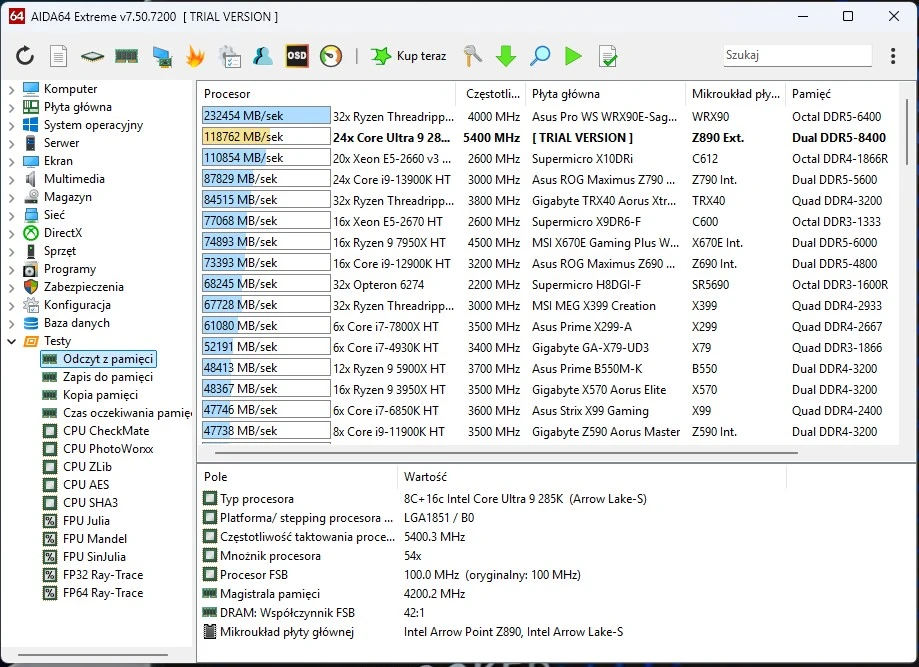Open the OSD panel icon
919x667 pixels.
297,56
